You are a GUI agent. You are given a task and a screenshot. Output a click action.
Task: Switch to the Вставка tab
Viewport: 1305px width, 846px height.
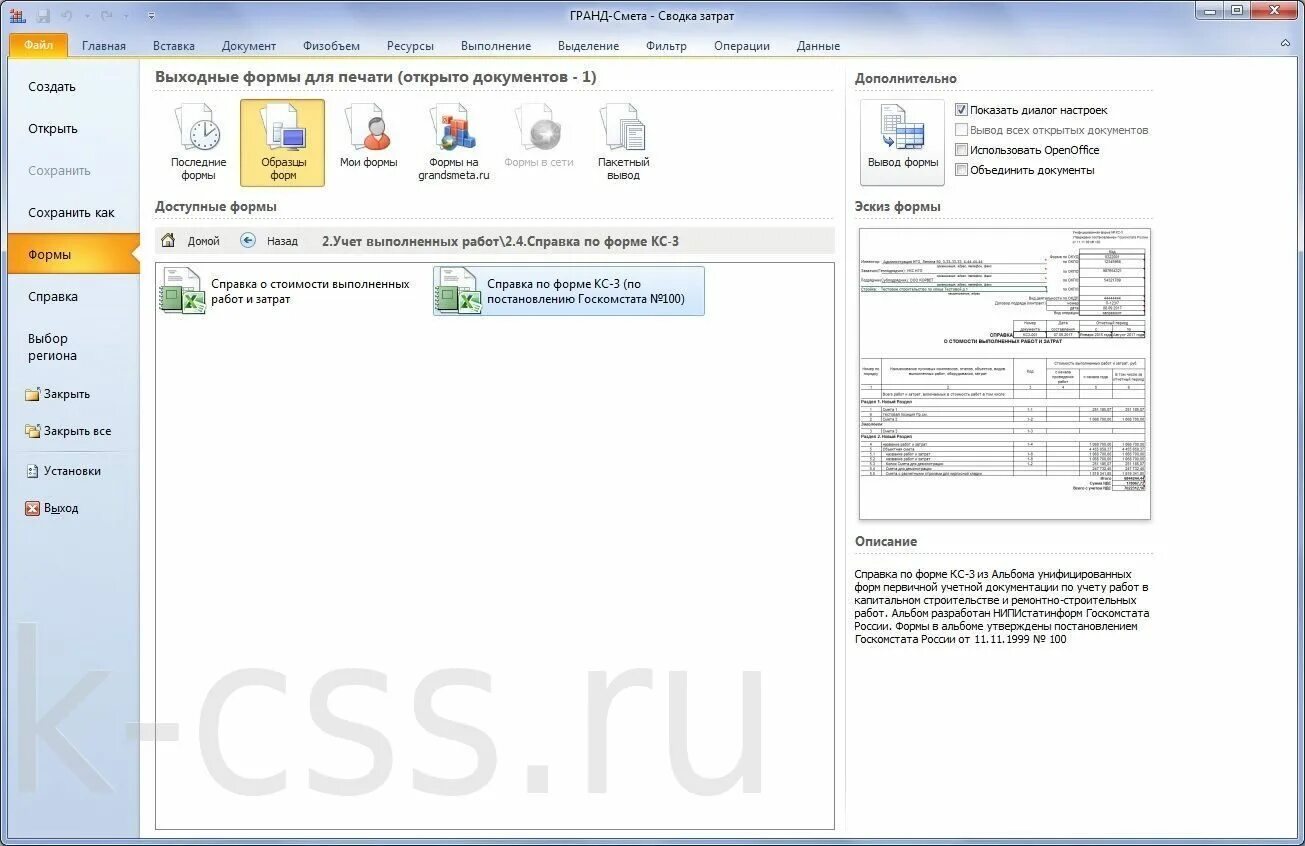coord(174,46)
